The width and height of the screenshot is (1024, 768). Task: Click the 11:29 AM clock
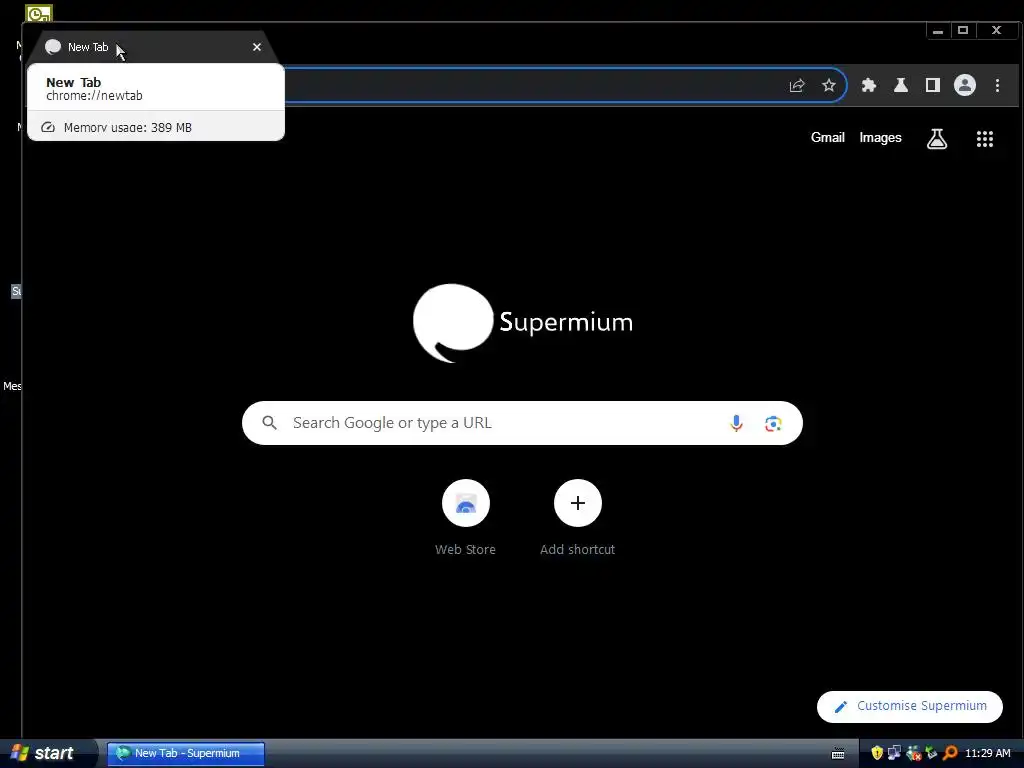[987, 754]
